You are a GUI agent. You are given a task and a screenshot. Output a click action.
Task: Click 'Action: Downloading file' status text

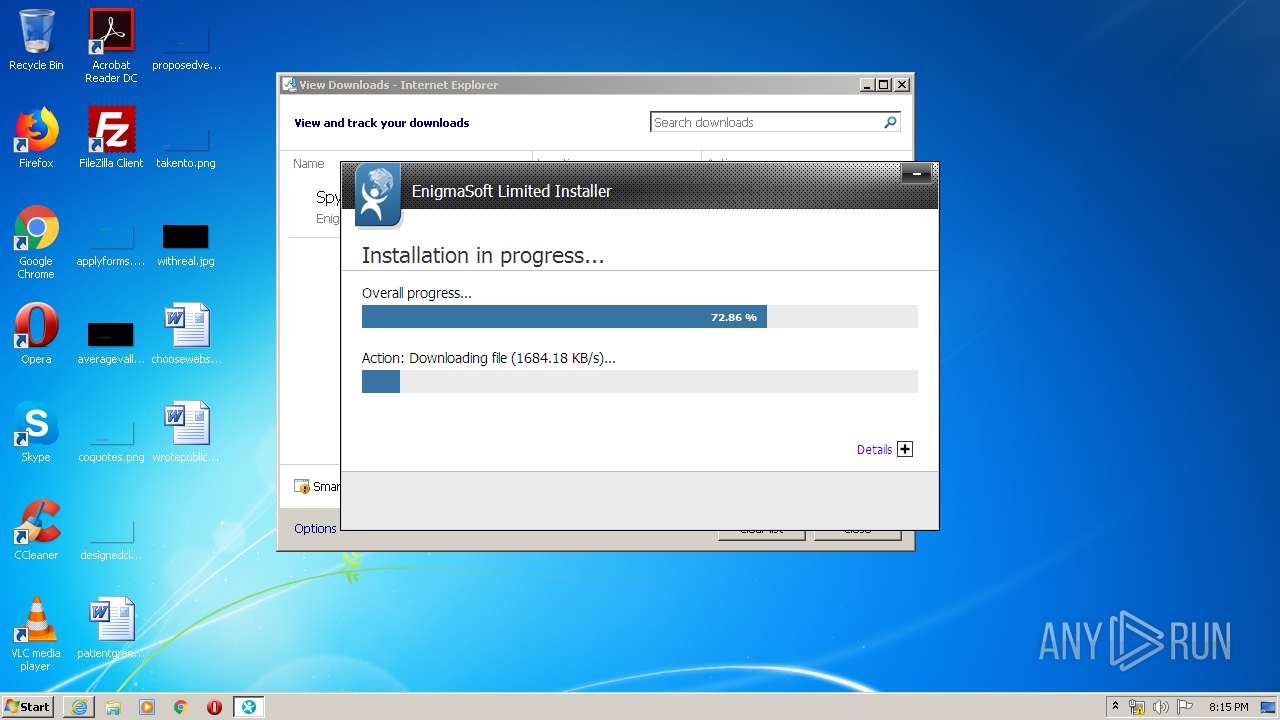489,358
